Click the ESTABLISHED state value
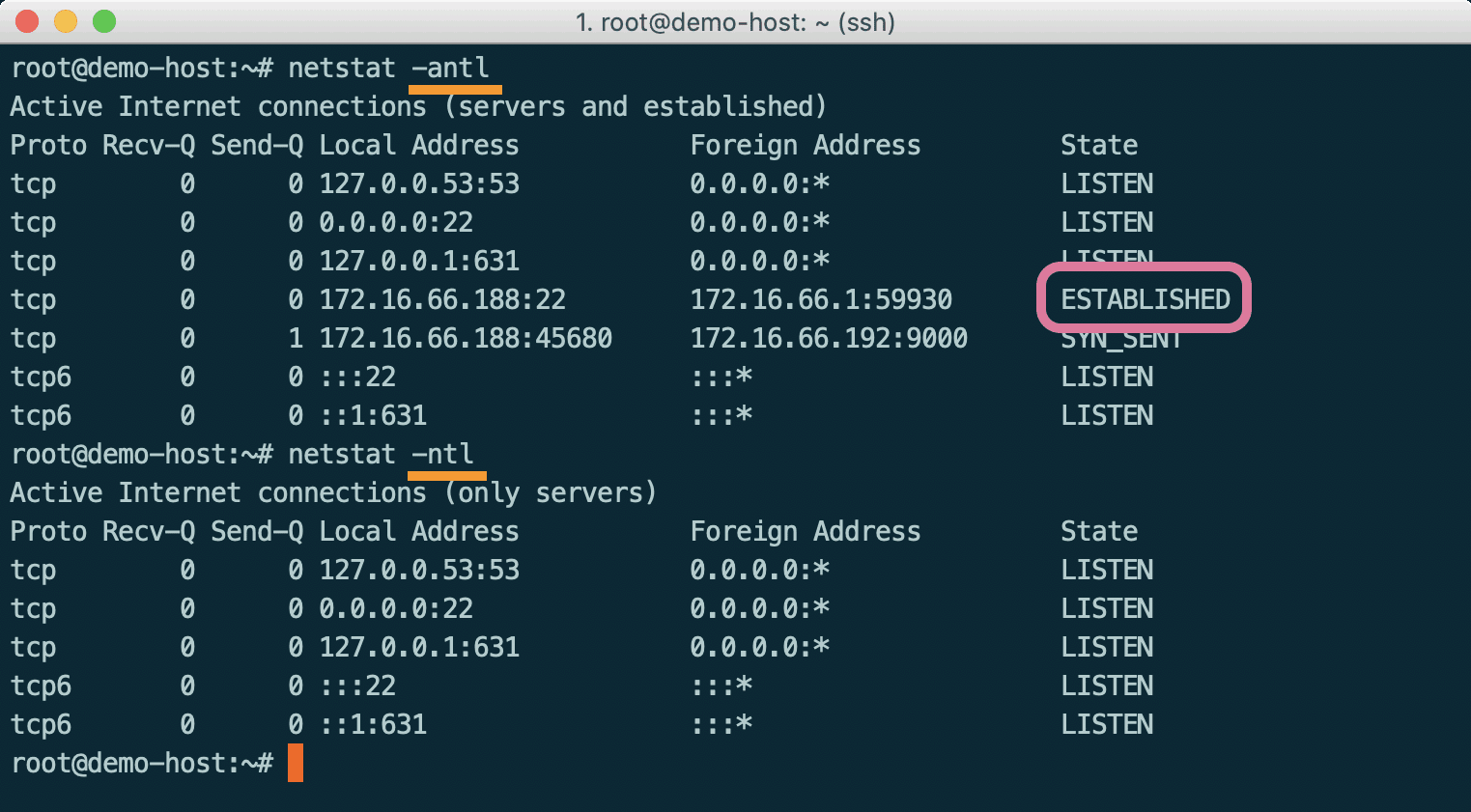 click(1146, 300)
